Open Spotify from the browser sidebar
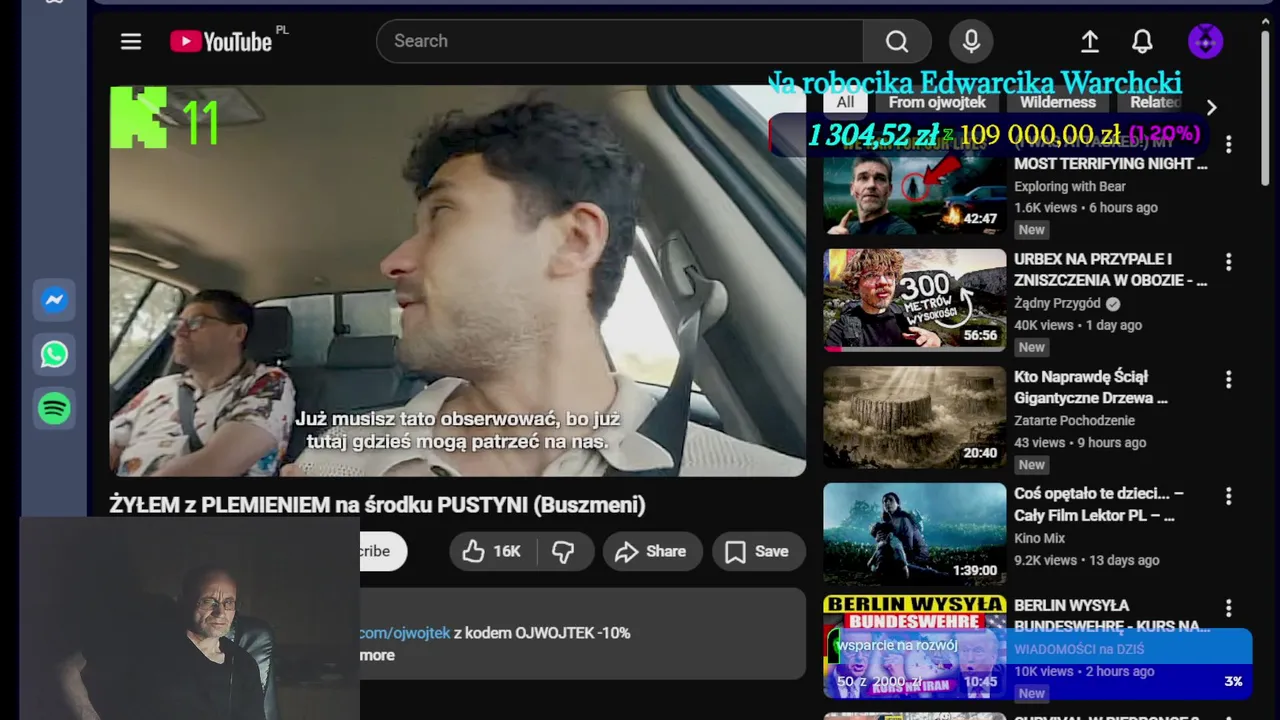This screenshot has width=1280, height=720. (x=54, y=408)
